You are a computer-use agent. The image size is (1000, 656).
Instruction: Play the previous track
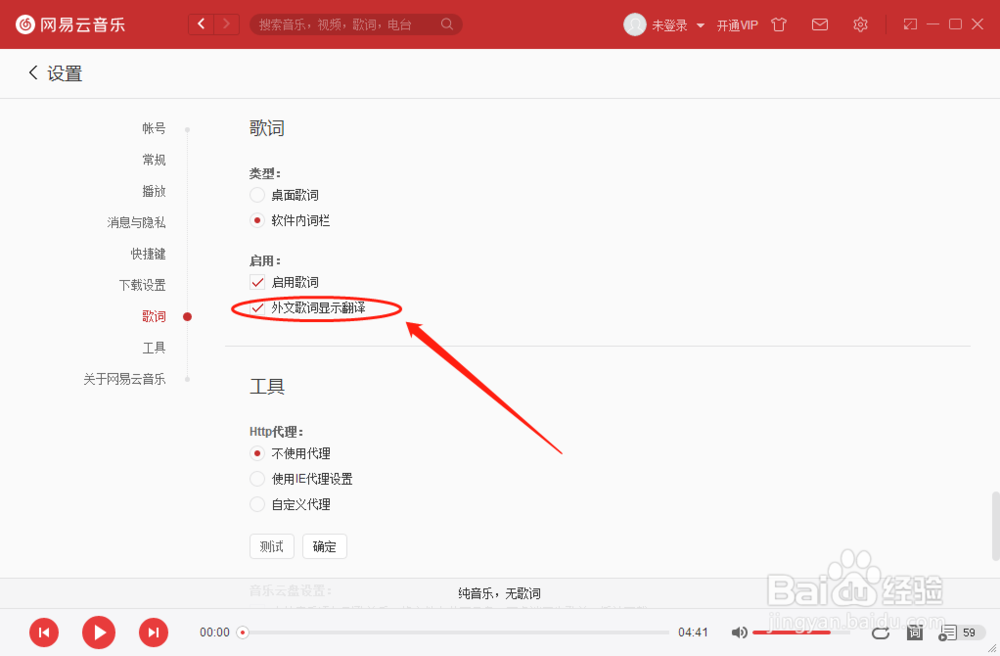44,632
